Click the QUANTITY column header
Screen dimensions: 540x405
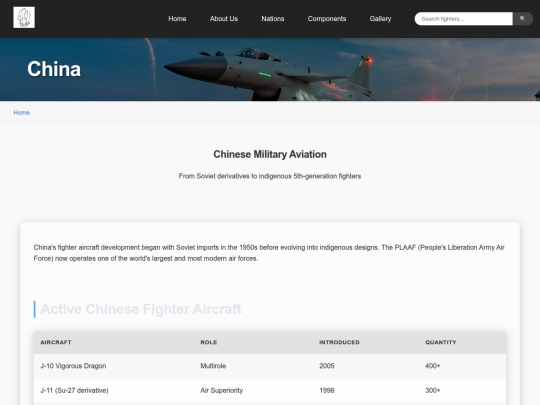(440, 342)
